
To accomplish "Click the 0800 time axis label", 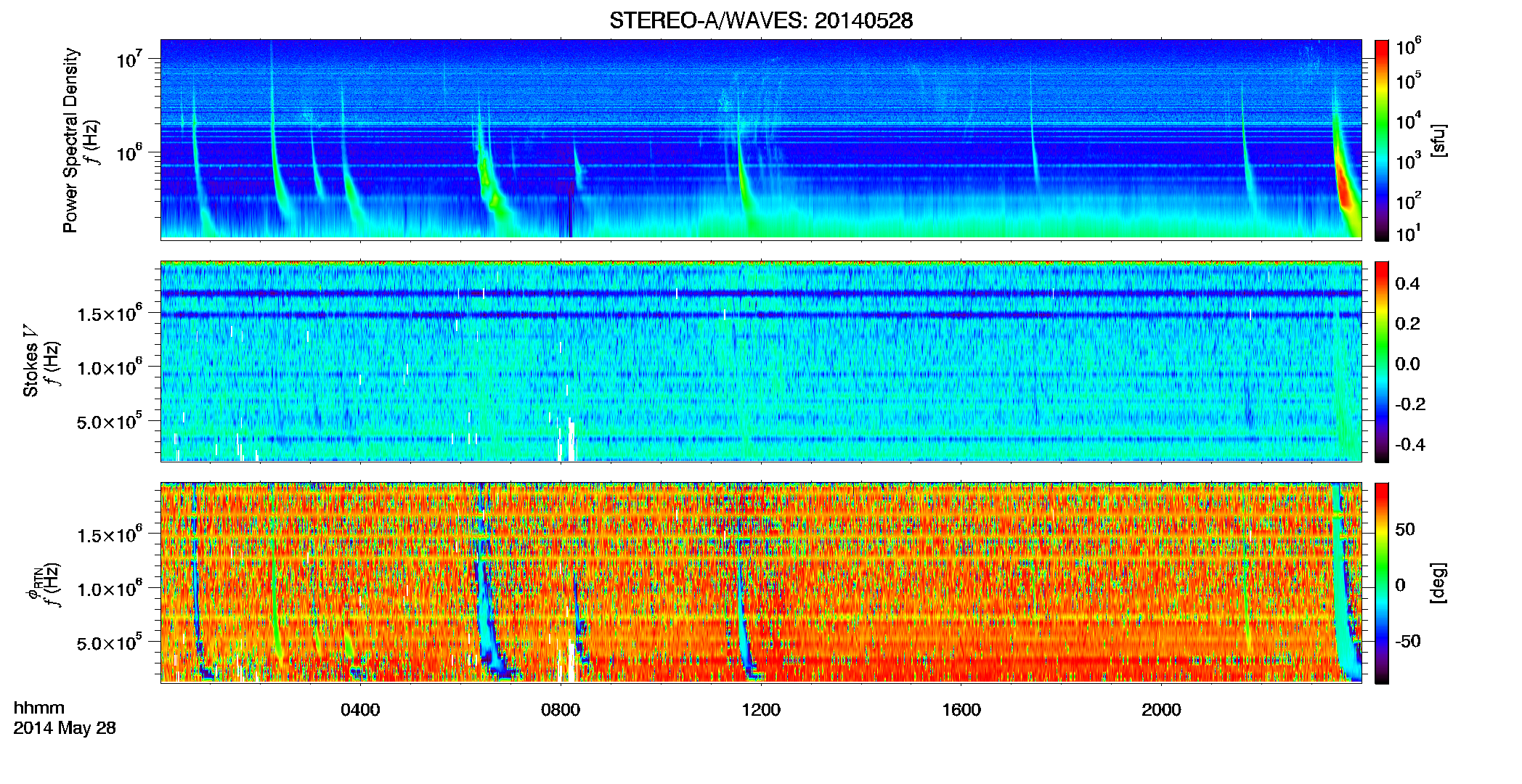I will [561, 710].
